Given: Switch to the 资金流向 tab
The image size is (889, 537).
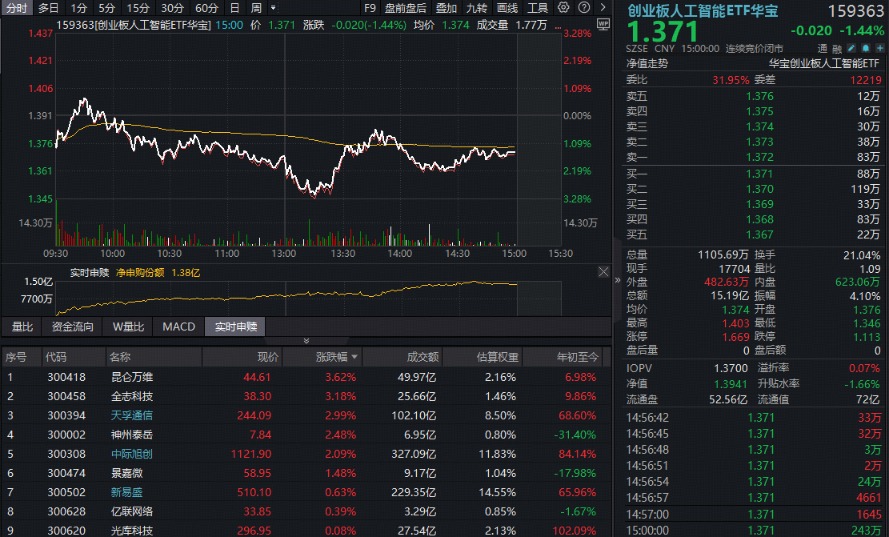Looking at the screenshot, I should tap(73, 327).
